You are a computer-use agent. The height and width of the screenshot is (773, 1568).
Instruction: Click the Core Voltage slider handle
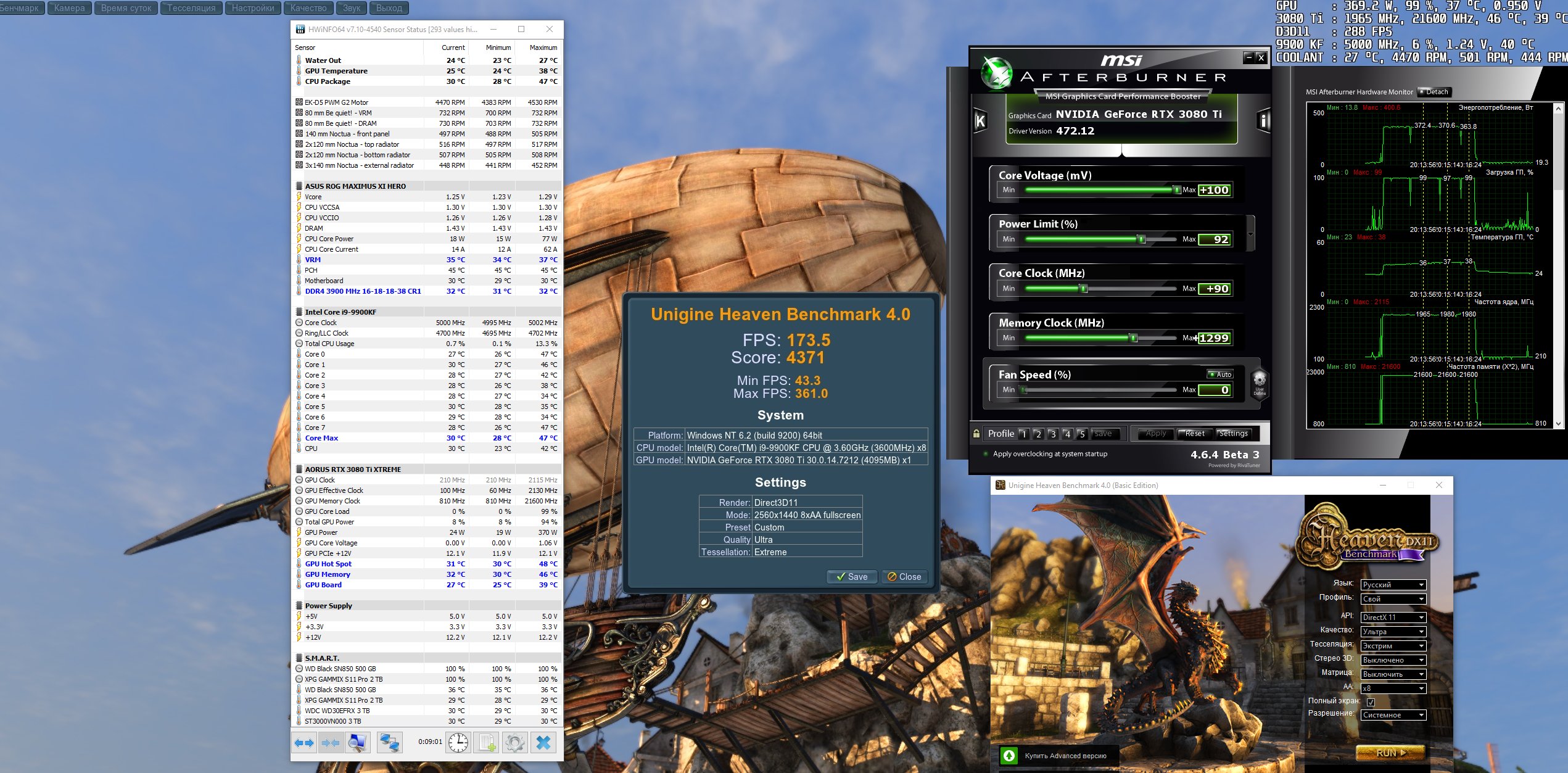tap(1177, 190)
